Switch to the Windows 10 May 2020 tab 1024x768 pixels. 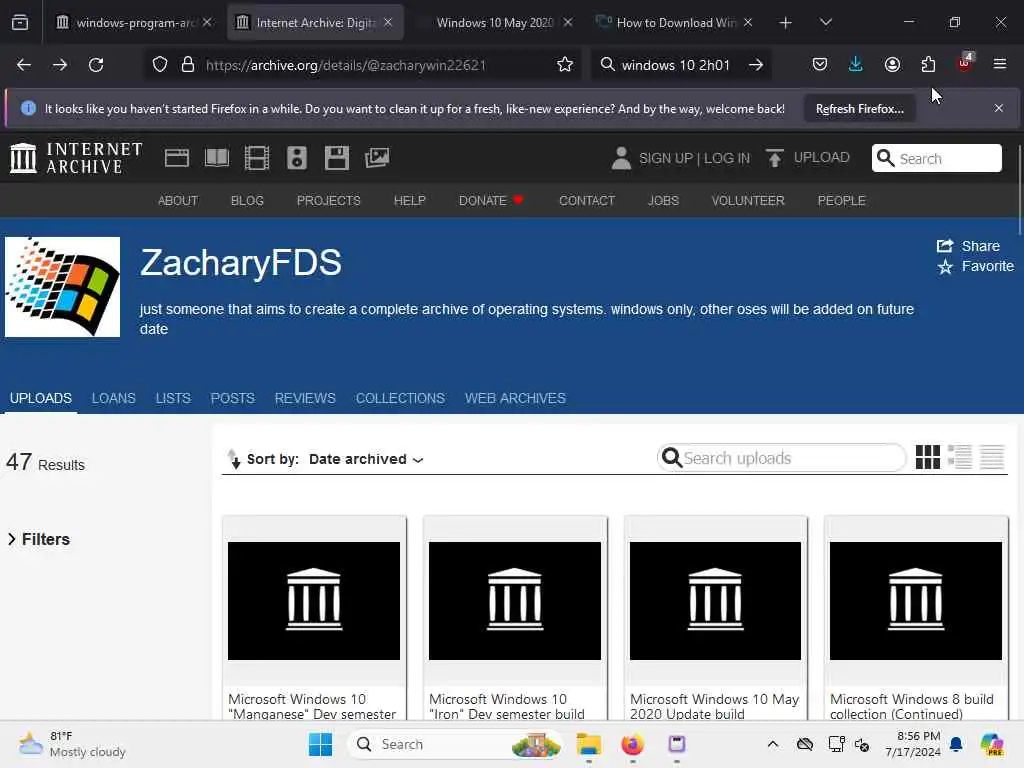coord(496,23)
